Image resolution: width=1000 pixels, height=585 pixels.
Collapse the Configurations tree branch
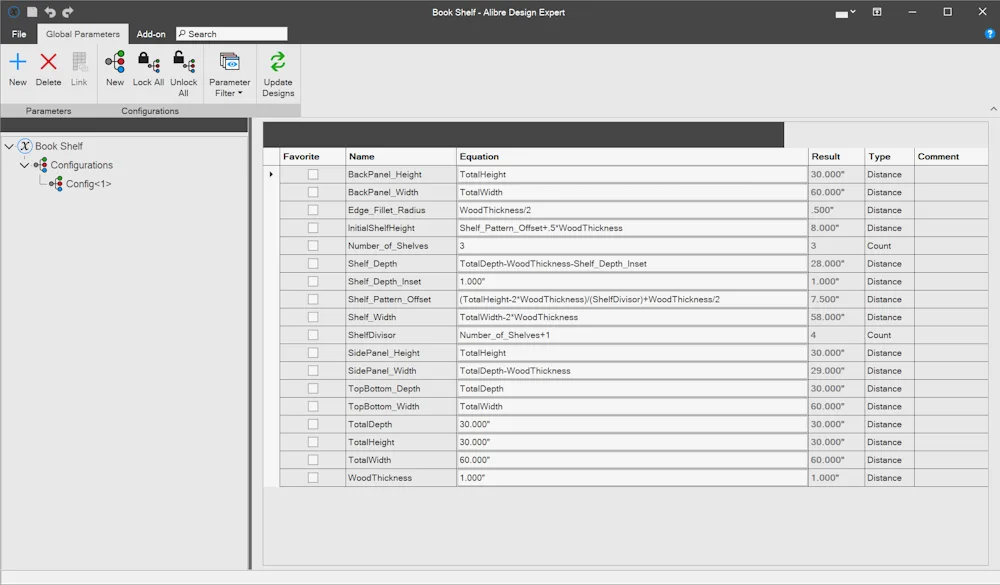click(24, 165)
